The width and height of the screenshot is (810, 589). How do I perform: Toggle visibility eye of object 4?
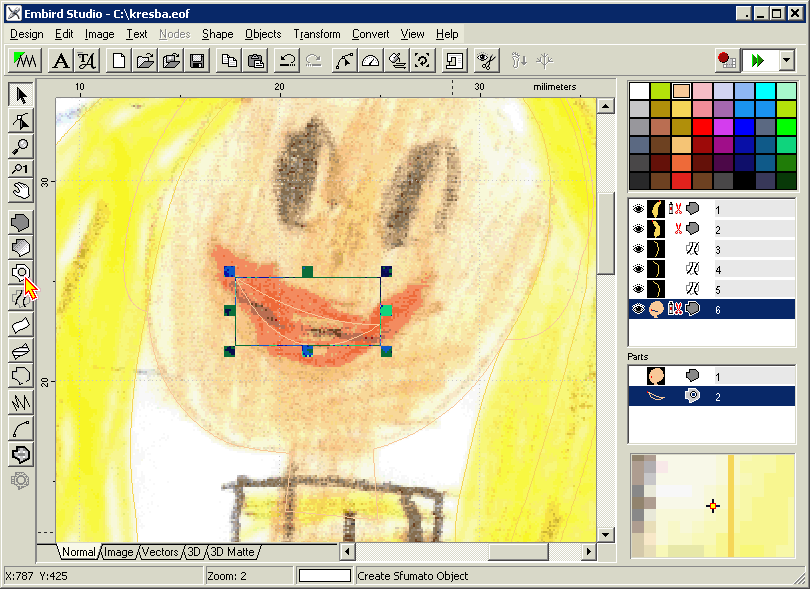pos(638,269)
